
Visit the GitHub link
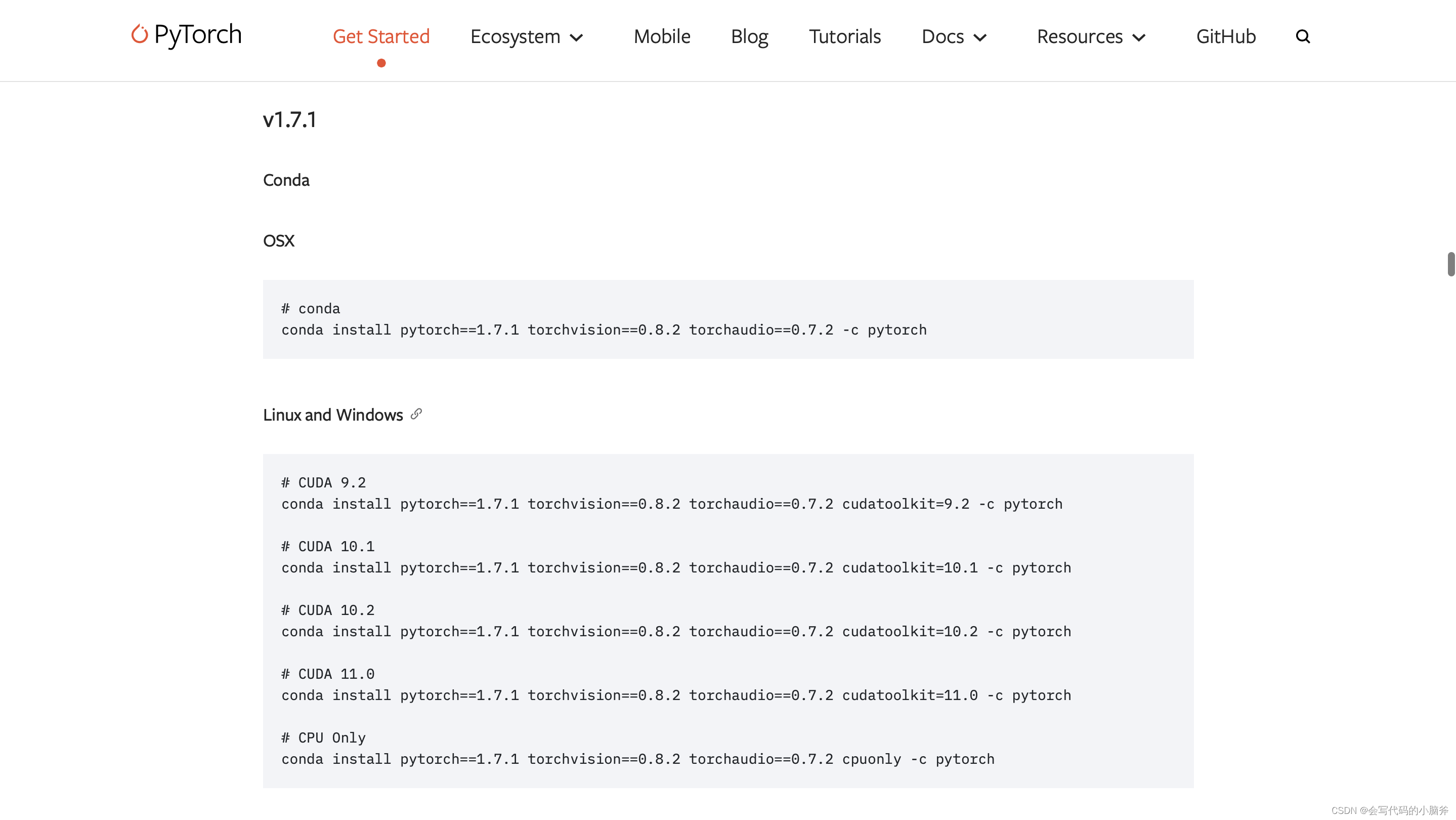1225,37
